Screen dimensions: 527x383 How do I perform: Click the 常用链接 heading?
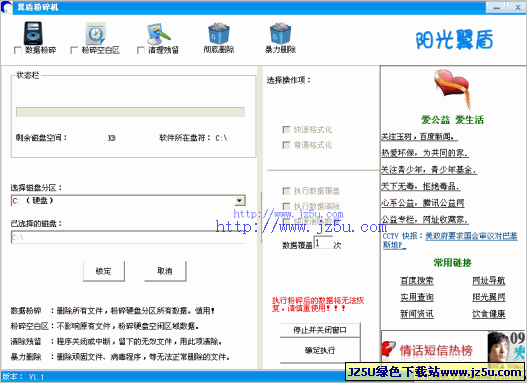pyautogui.click(x=452, y=263)
